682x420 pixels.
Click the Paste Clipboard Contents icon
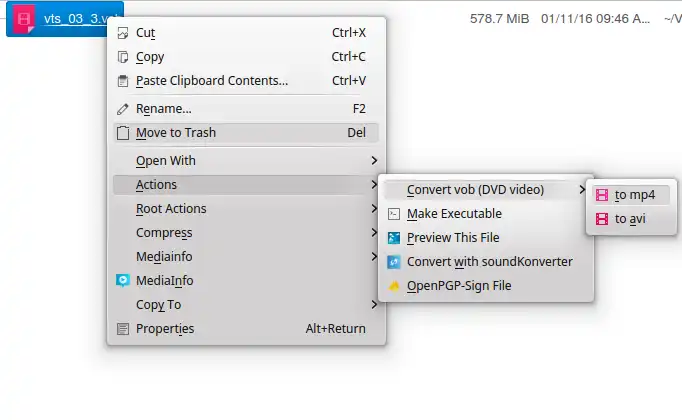click(x=123, y=81)
